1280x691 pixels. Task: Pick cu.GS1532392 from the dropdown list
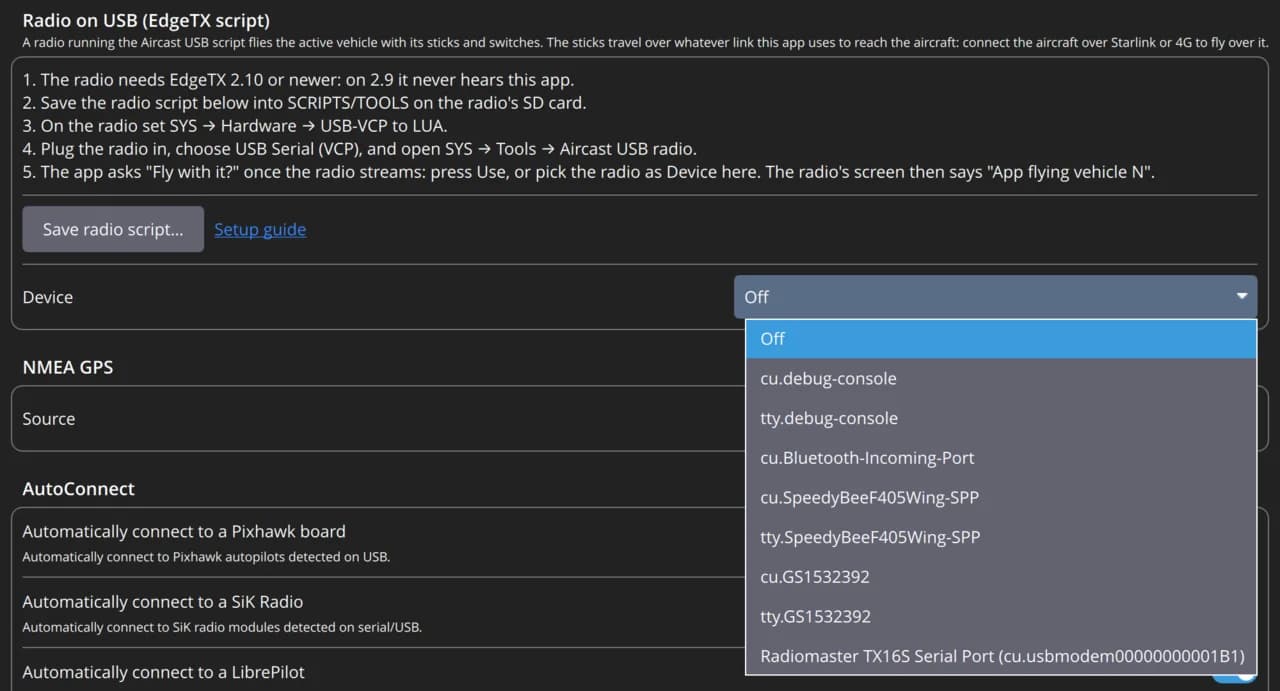tap(1001, 577)
